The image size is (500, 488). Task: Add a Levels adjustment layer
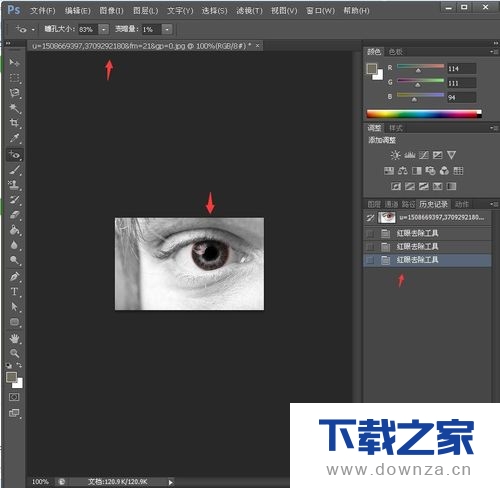pos(410,155)
